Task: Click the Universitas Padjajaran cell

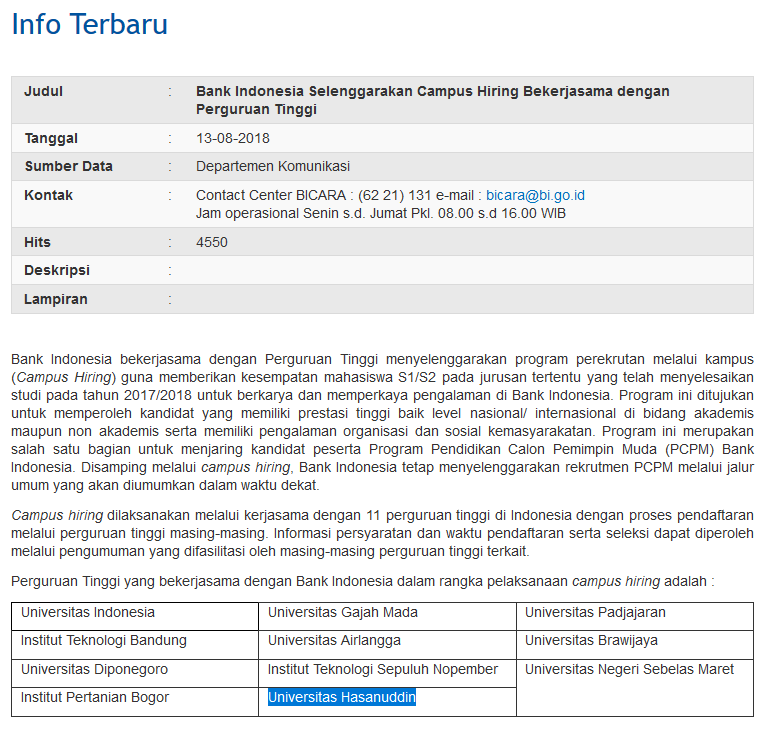Action: (635, 616)
